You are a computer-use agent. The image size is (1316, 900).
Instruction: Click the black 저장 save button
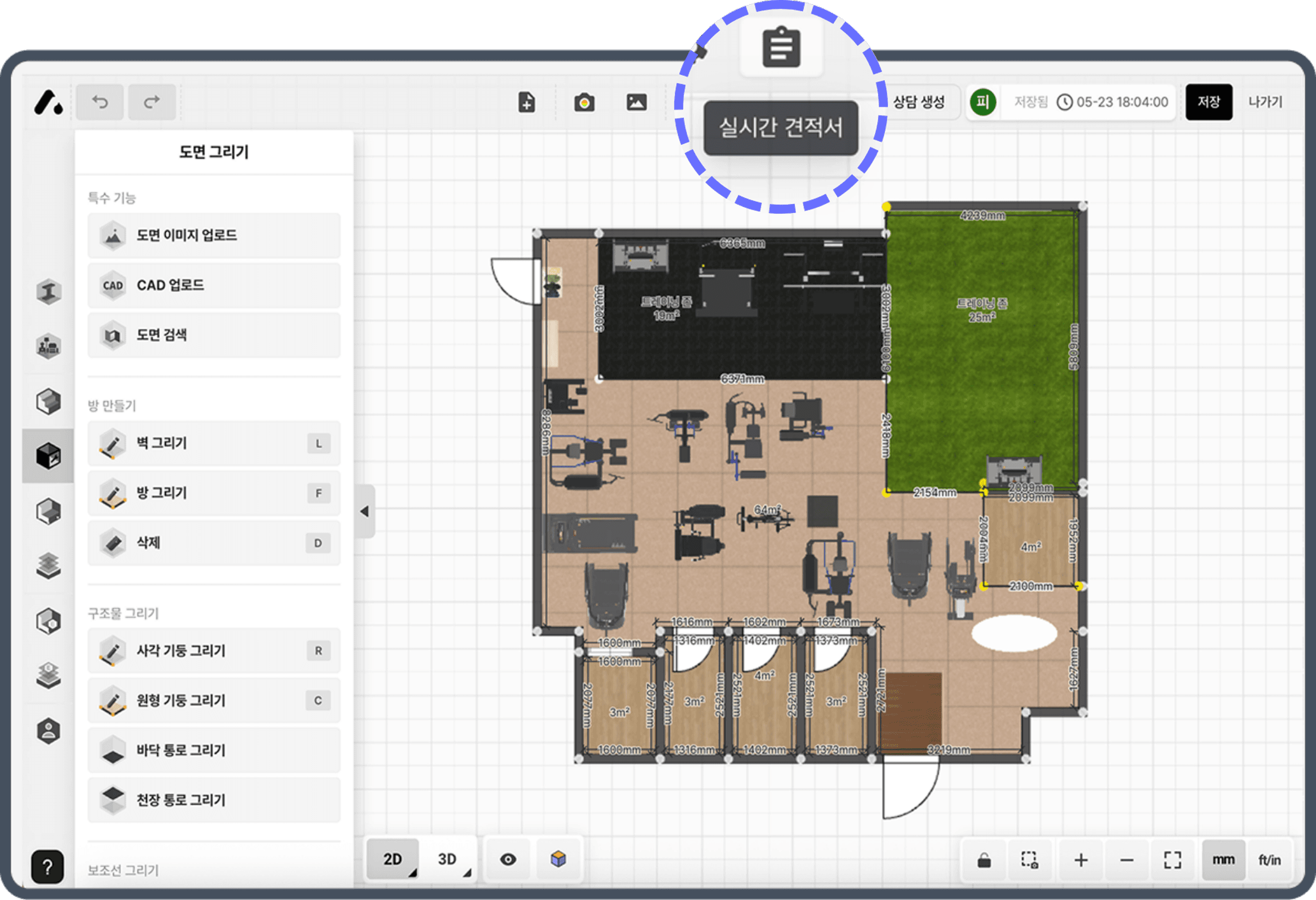(x=1208, y=102)
